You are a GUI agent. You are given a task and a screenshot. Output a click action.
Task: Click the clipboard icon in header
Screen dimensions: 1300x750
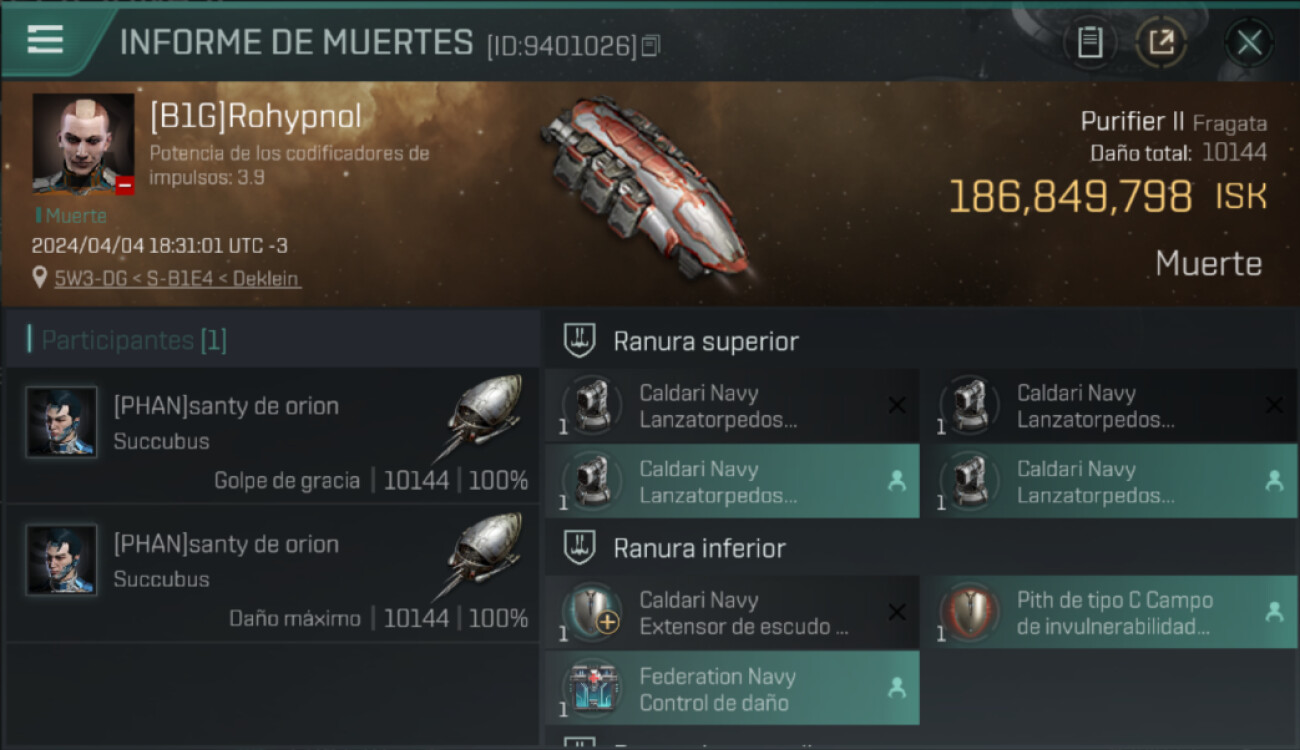pyautogui.click(x=1089, y=43)
